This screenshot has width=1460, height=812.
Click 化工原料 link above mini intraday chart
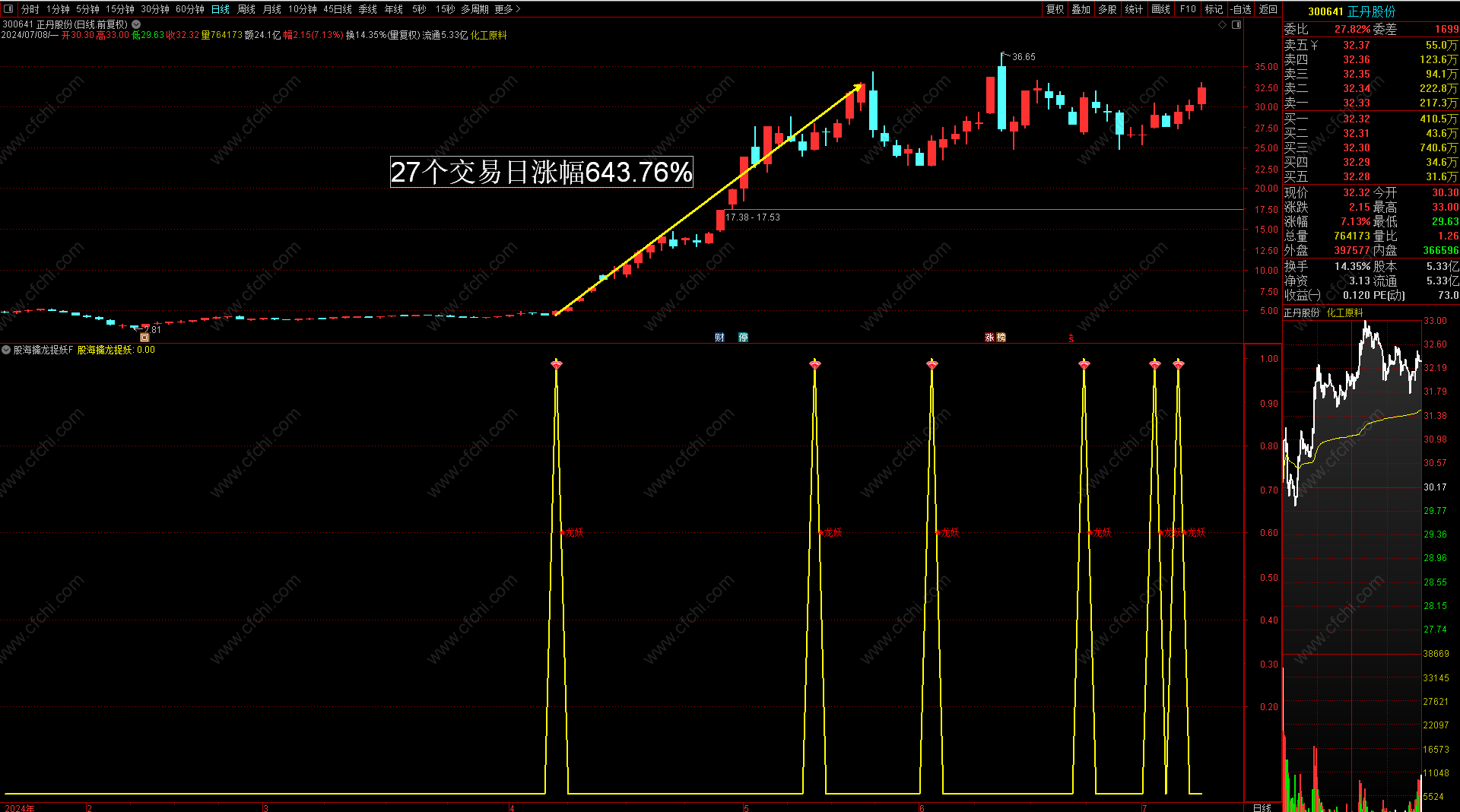[x=1345, y=312]
